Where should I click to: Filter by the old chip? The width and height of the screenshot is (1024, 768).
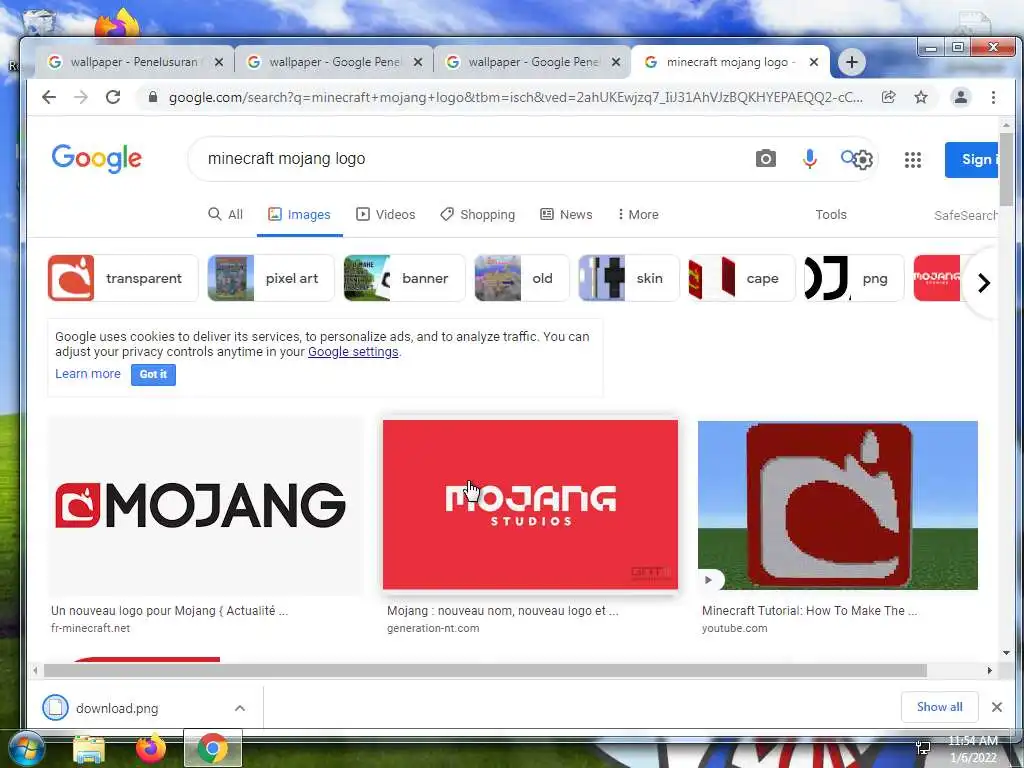point(522,278)
